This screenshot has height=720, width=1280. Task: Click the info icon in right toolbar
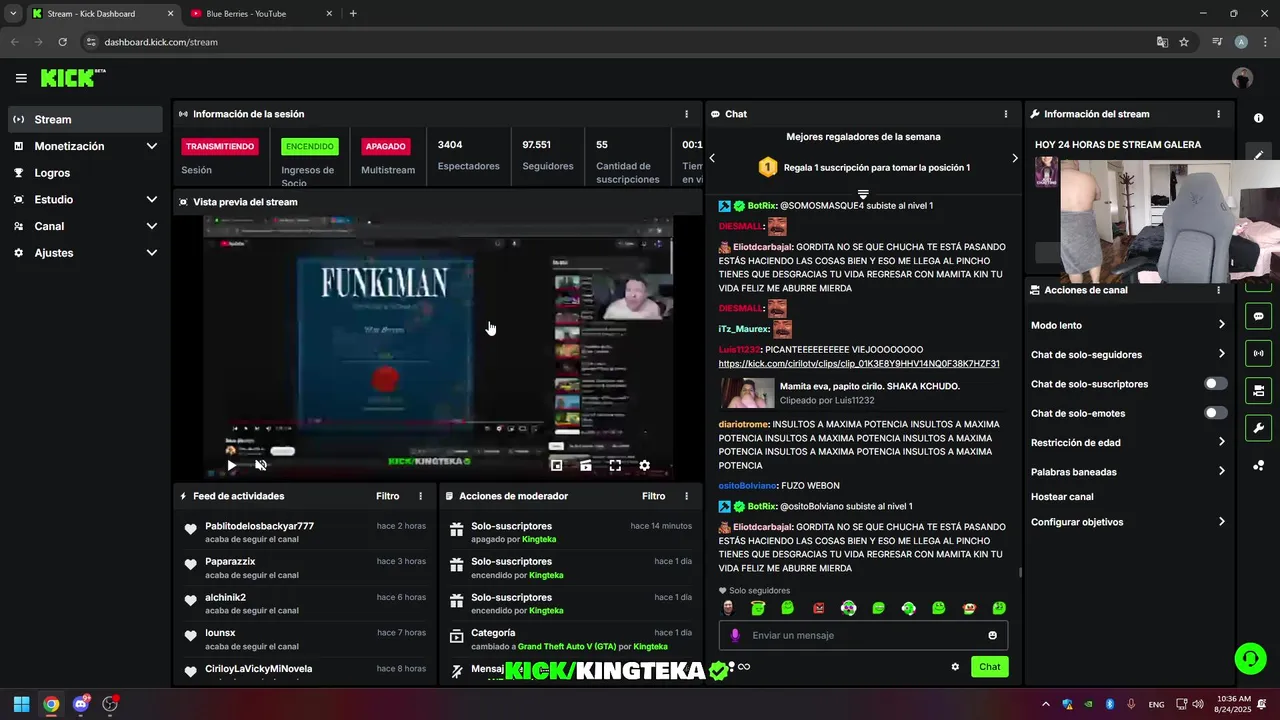point(1258,118)
